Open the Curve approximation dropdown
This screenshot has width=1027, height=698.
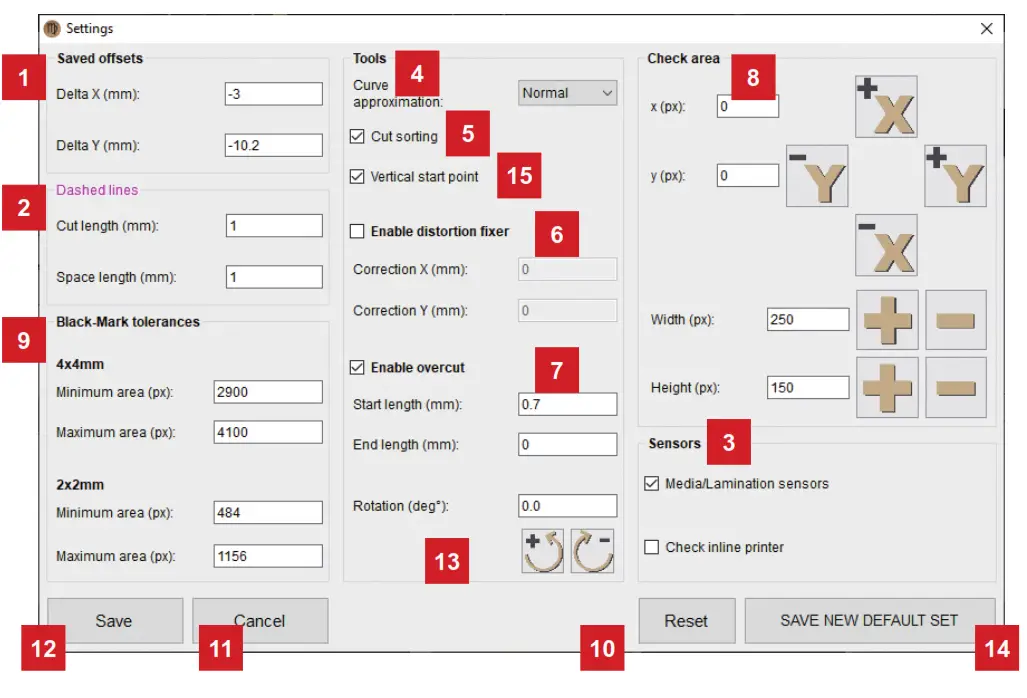coord(567,92)
